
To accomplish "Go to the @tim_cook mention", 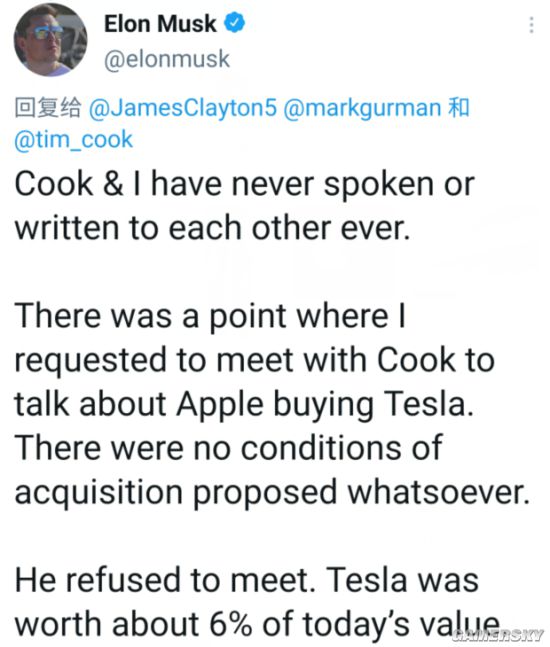I will 73,139.
